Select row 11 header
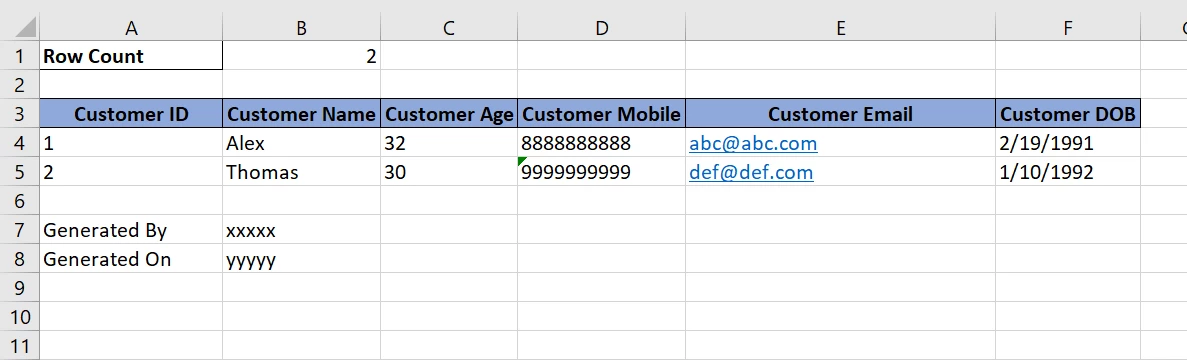 click(x=20, y=346)
